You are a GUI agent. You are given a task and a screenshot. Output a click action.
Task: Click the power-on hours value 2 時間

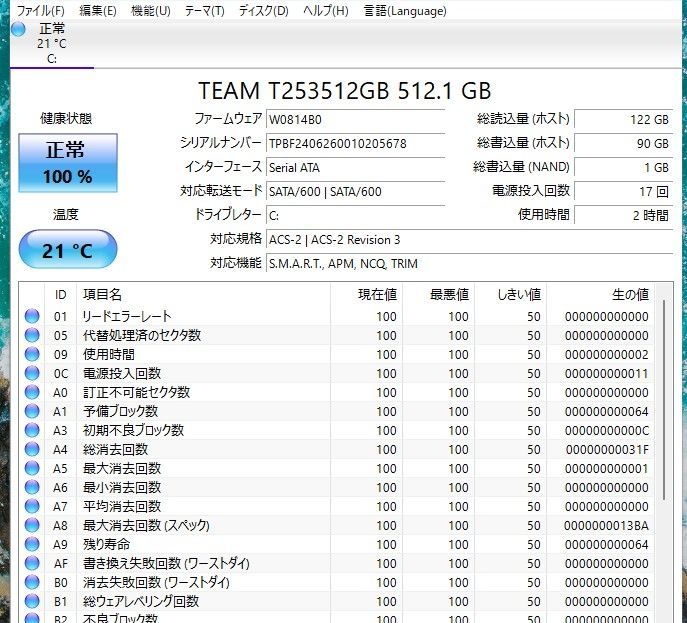tap(623, 216)
